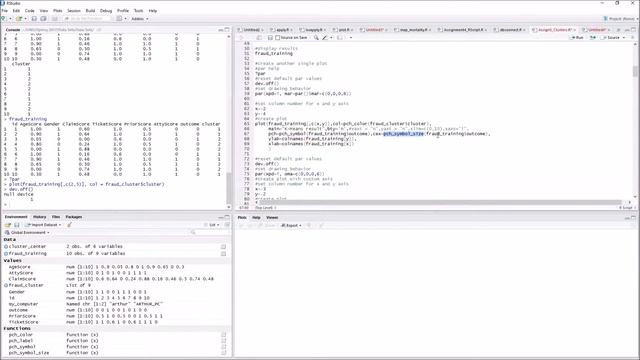Open the new file dropdown arrow
This screenshot has height=360, width=640.
pos(10,19)
